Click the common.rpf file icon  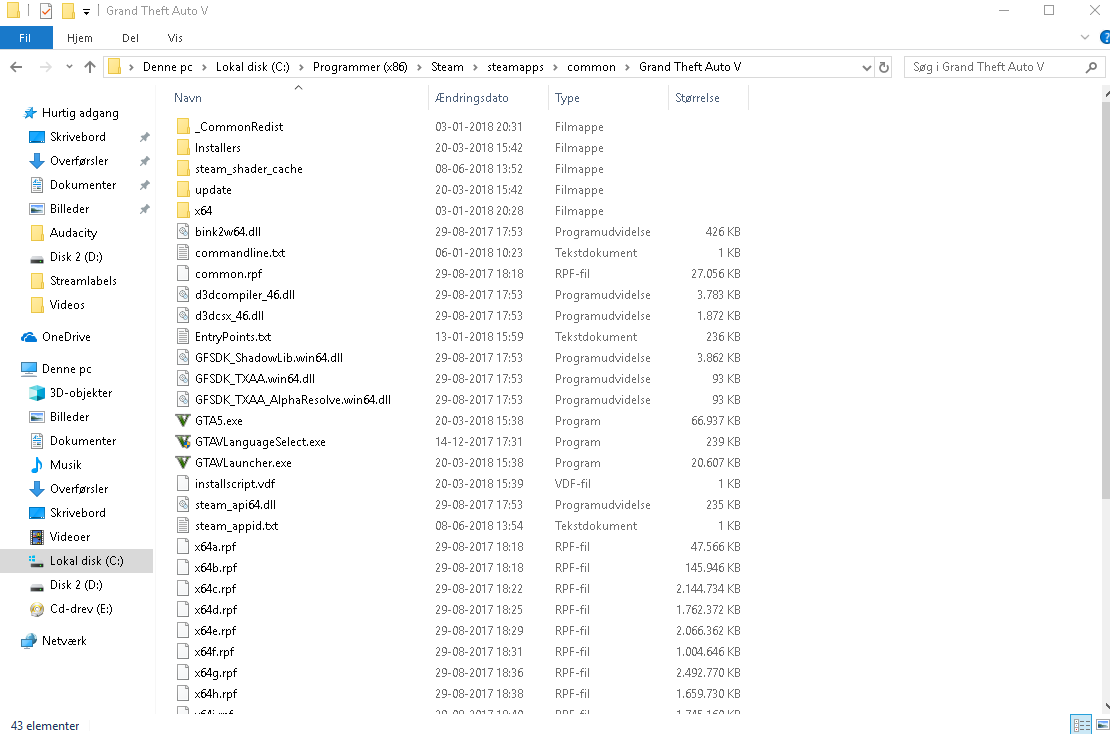point(183,274)
